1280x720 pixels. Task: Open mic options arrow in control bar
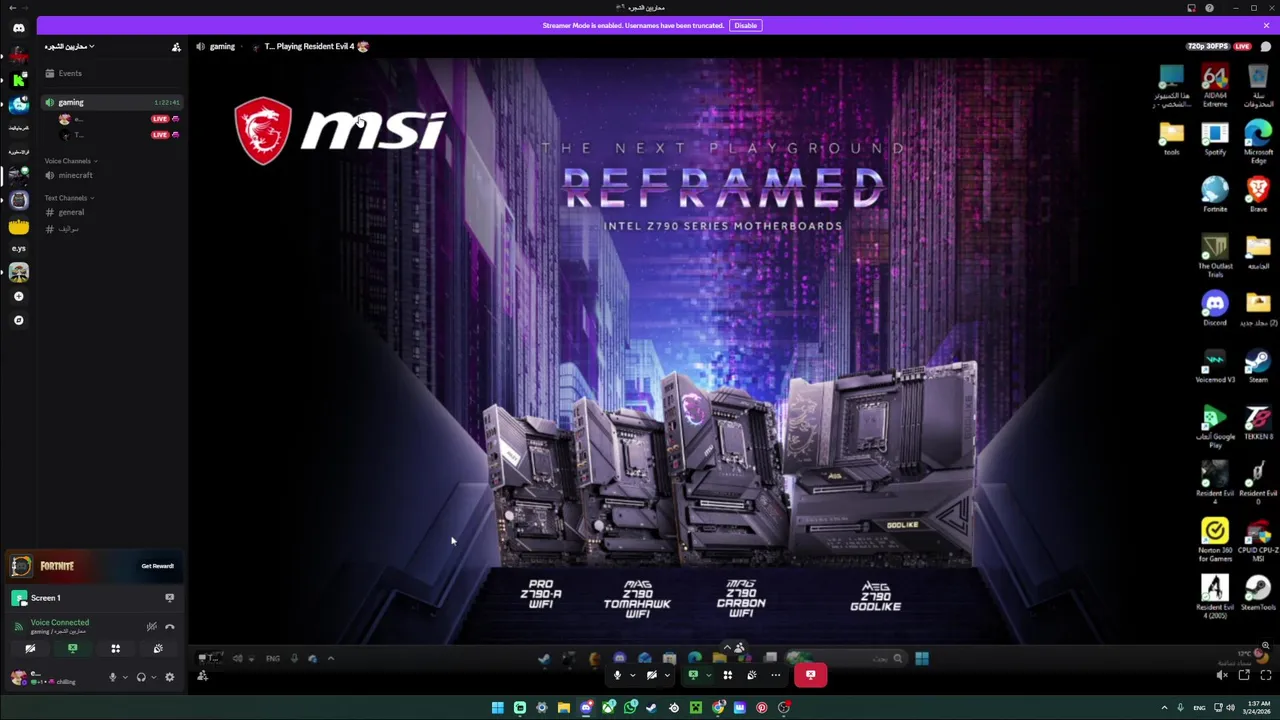click(633, 675)
